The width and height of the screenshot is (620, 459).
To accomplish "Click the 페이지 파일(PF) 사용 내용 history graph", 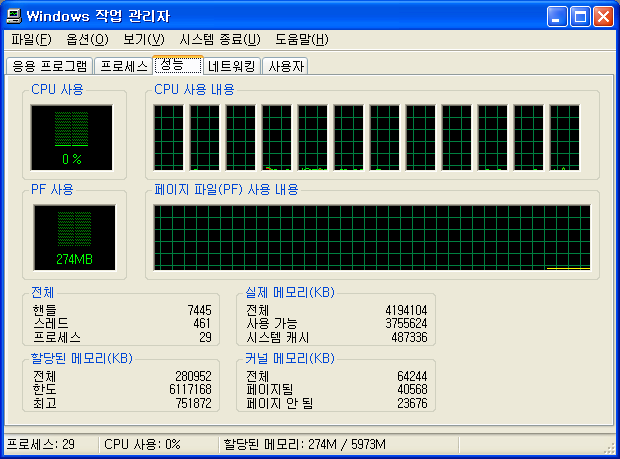I will (372, 238).
